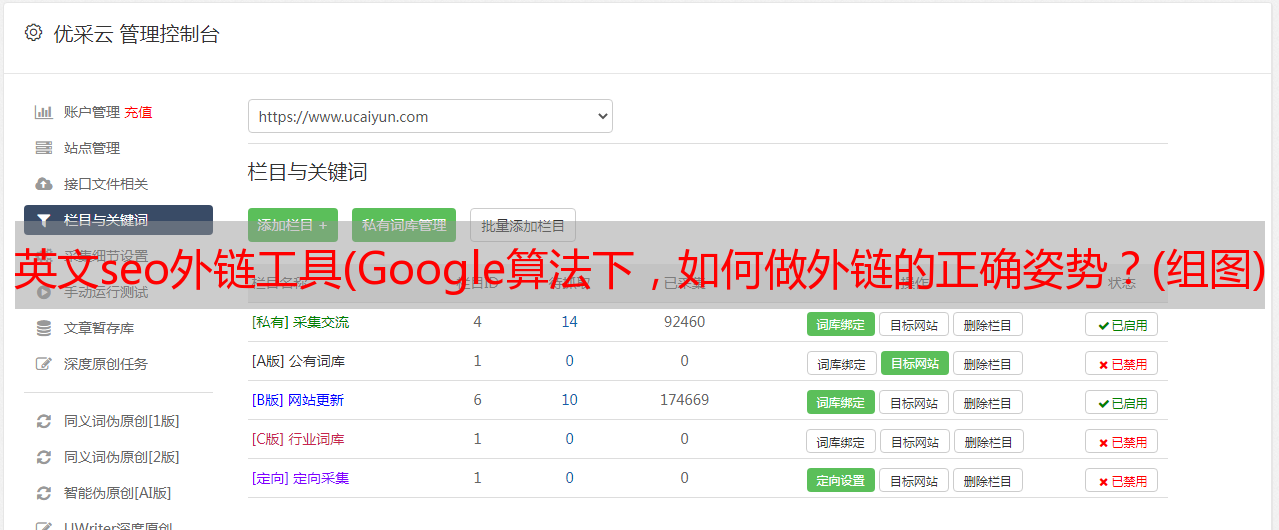Click the edit icon for 深度原创任务
The width and height of the screenshot is (1279, 530).
43,364
